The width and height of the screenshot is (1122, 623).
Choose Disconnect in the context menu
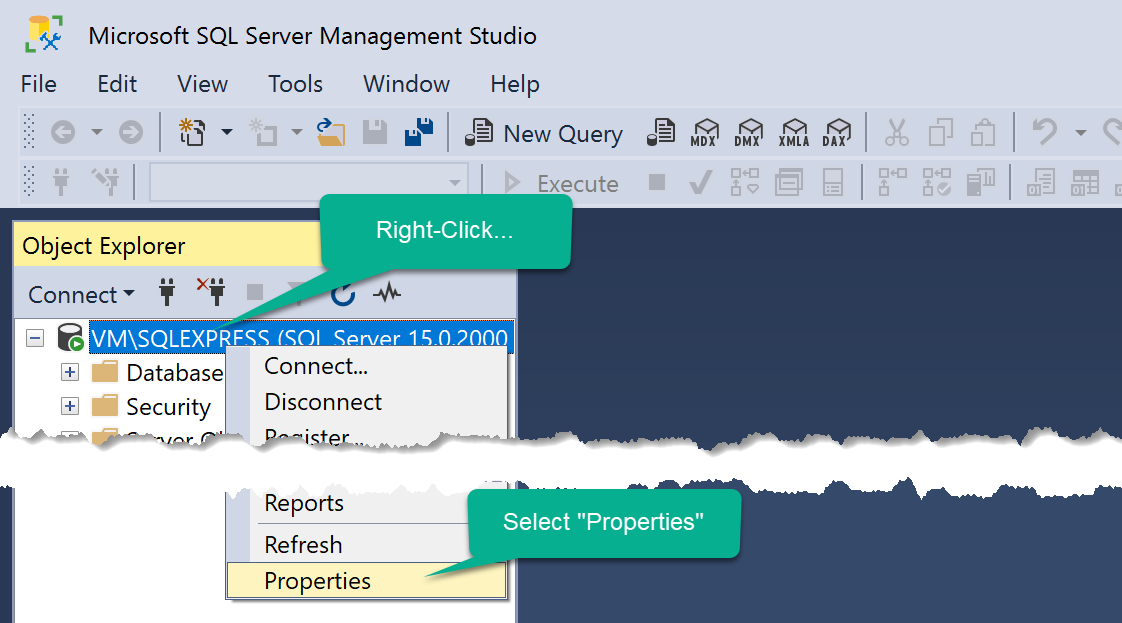click(x=323, y=402)
